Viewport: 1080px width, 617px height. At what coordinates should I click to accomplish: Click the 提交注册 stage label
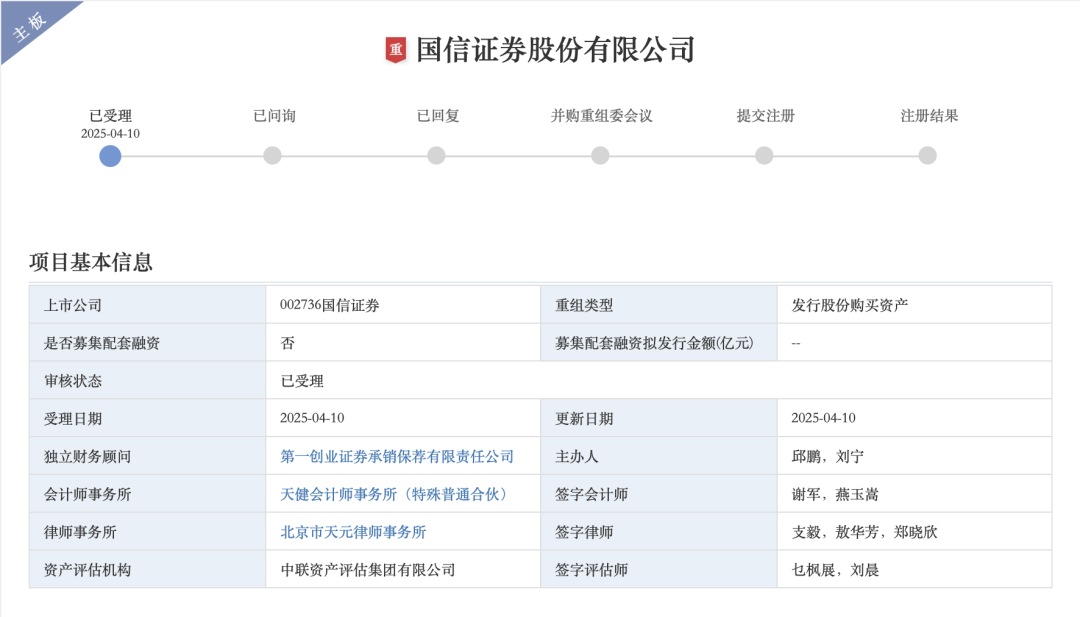click(765, 116)
